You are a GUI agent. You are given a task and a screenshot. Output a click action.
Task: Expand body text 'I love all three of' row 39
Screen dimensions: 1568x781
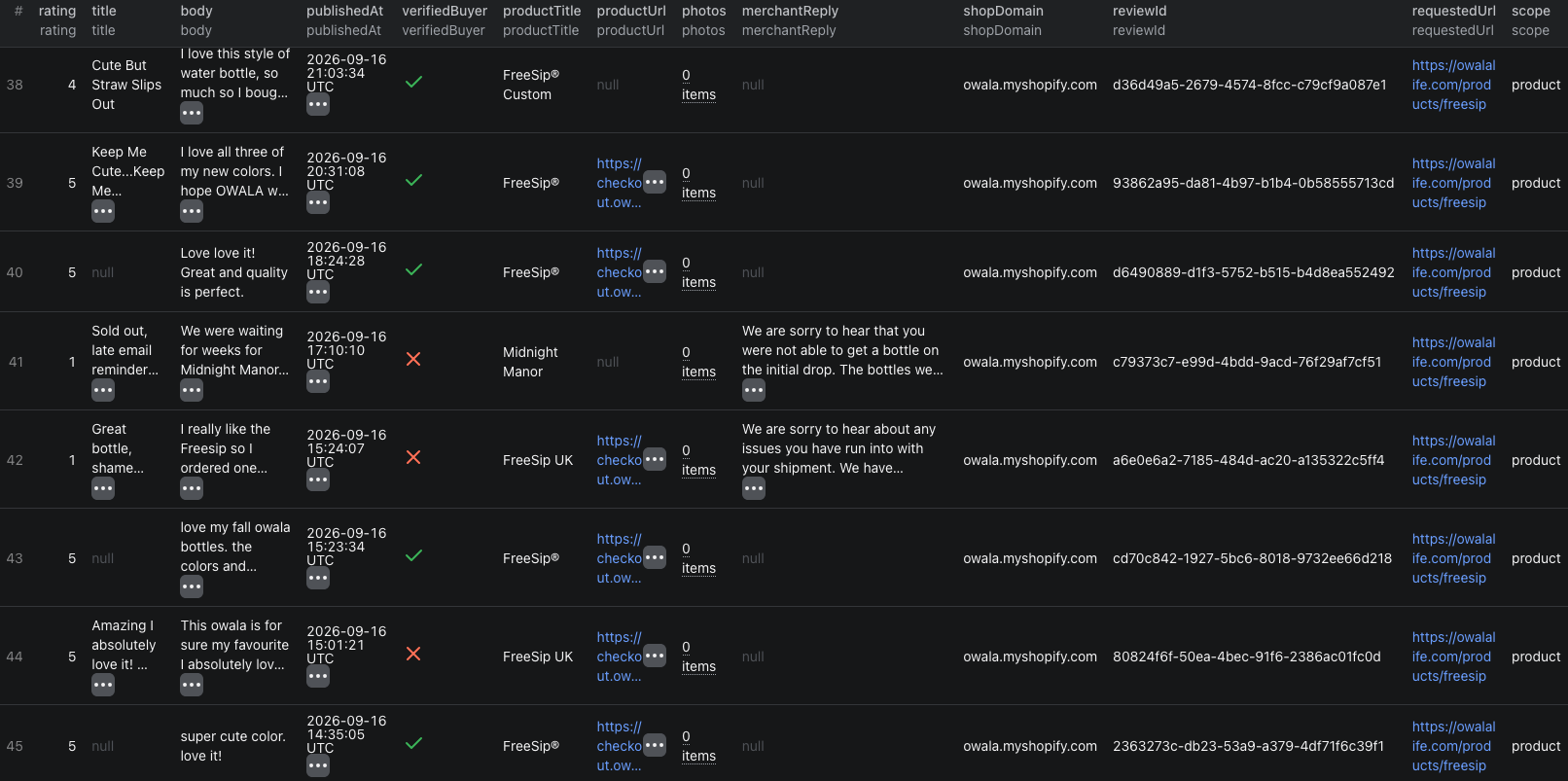(x=192, y=211)
